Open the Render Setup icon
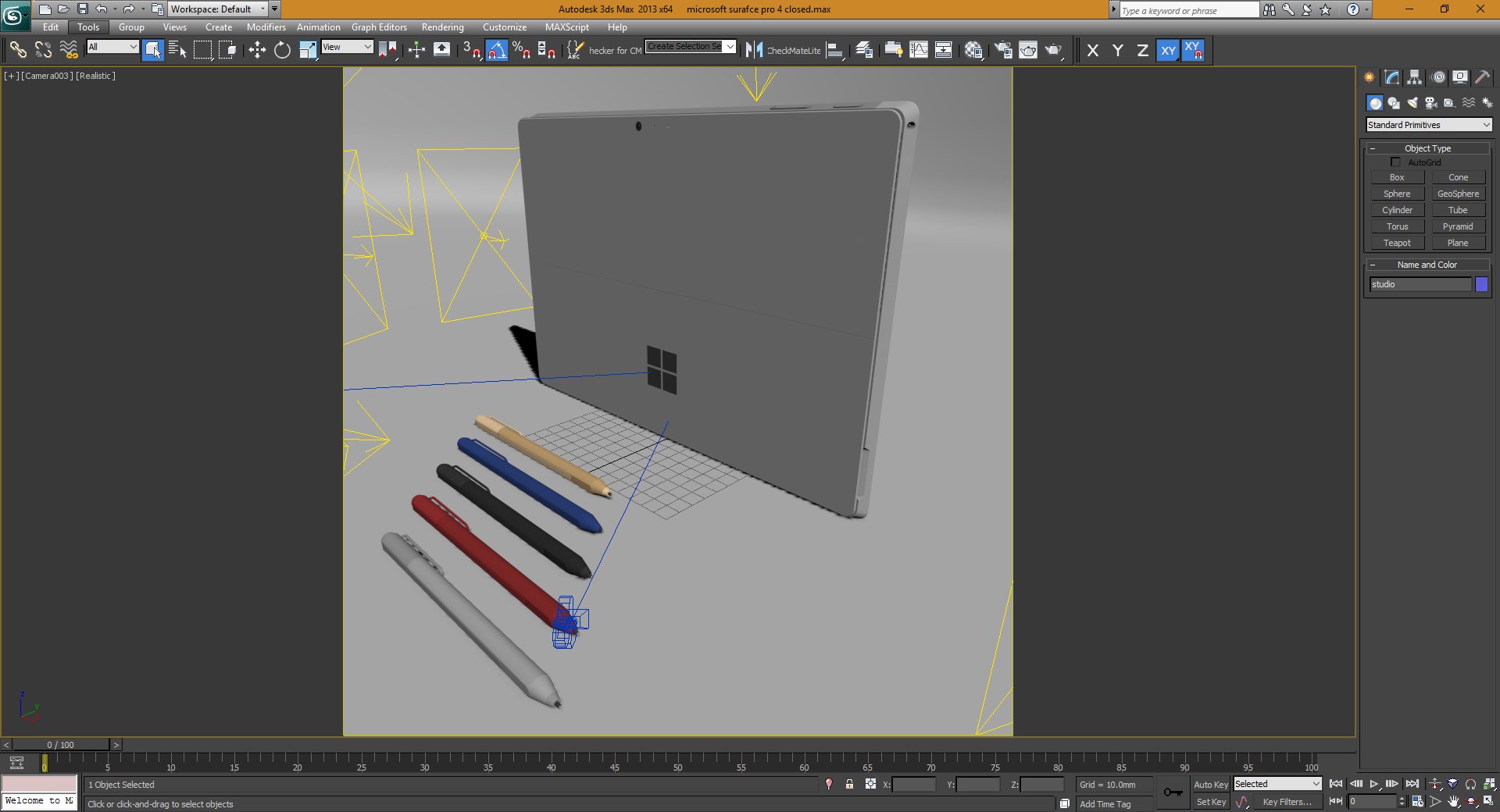The width and height of the screenshot is (1500, 812). click(x=1003, y=50)
